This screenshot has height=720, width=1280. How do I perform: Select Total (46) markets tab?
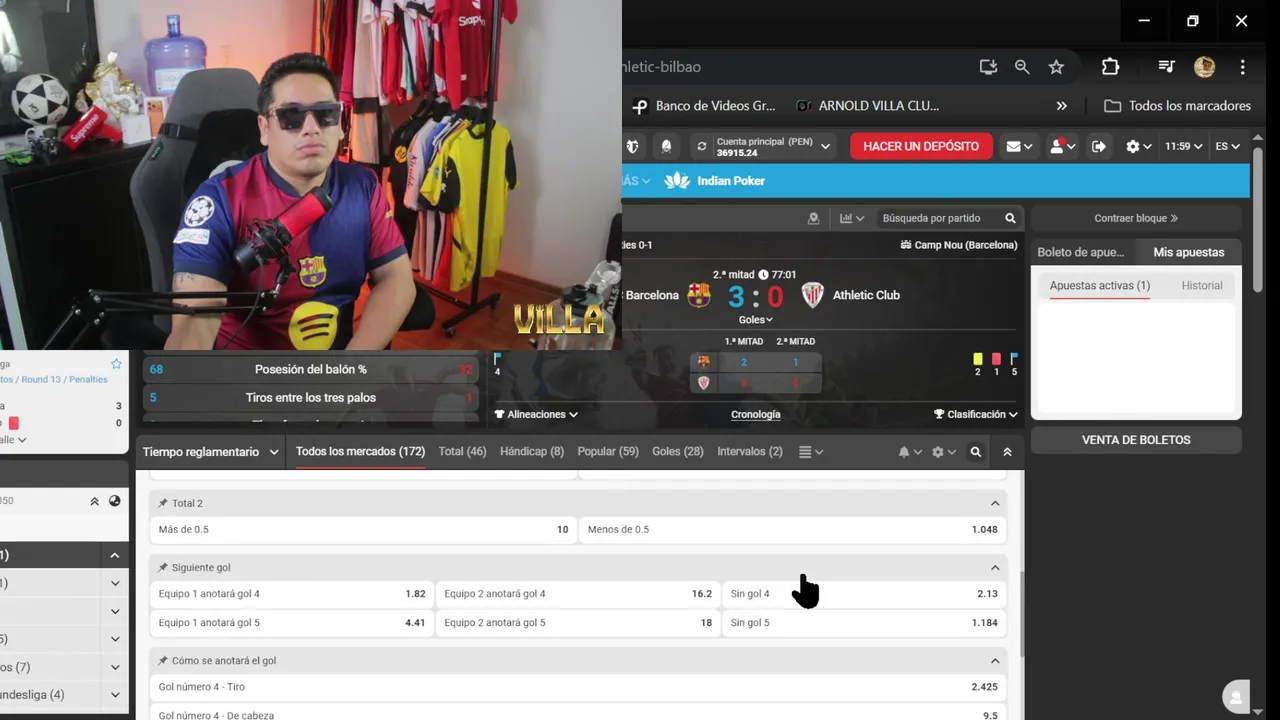[x=462, y=452]
